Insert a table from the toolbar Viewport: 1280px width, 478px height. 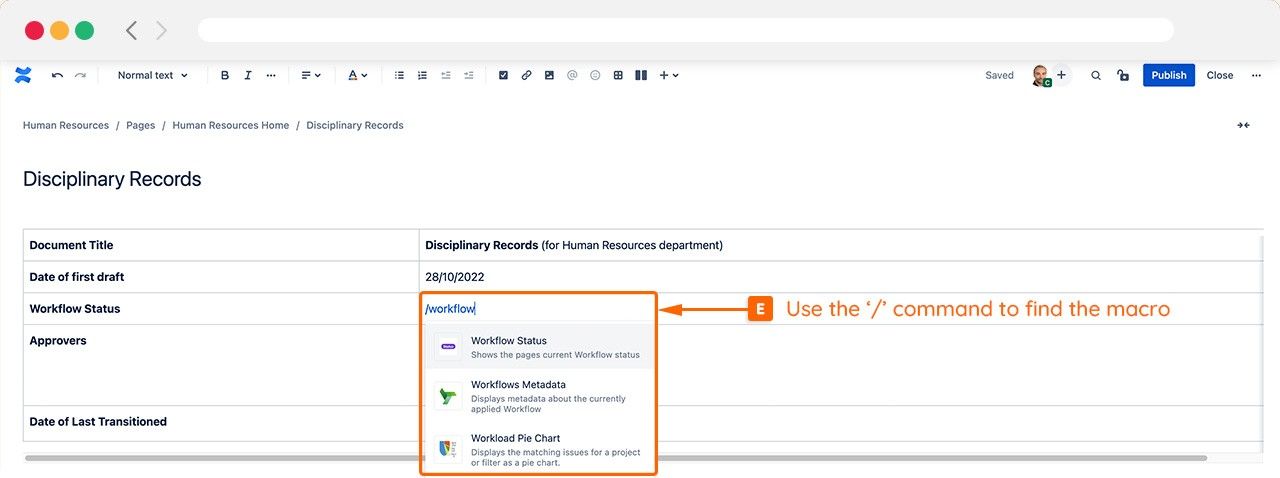(618, 75)
